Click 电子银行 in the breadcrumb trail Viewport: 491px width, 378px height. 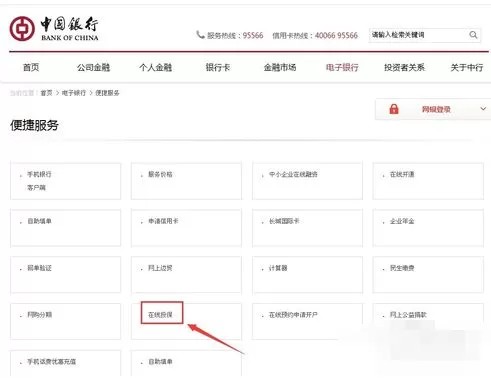pos(74,93)
